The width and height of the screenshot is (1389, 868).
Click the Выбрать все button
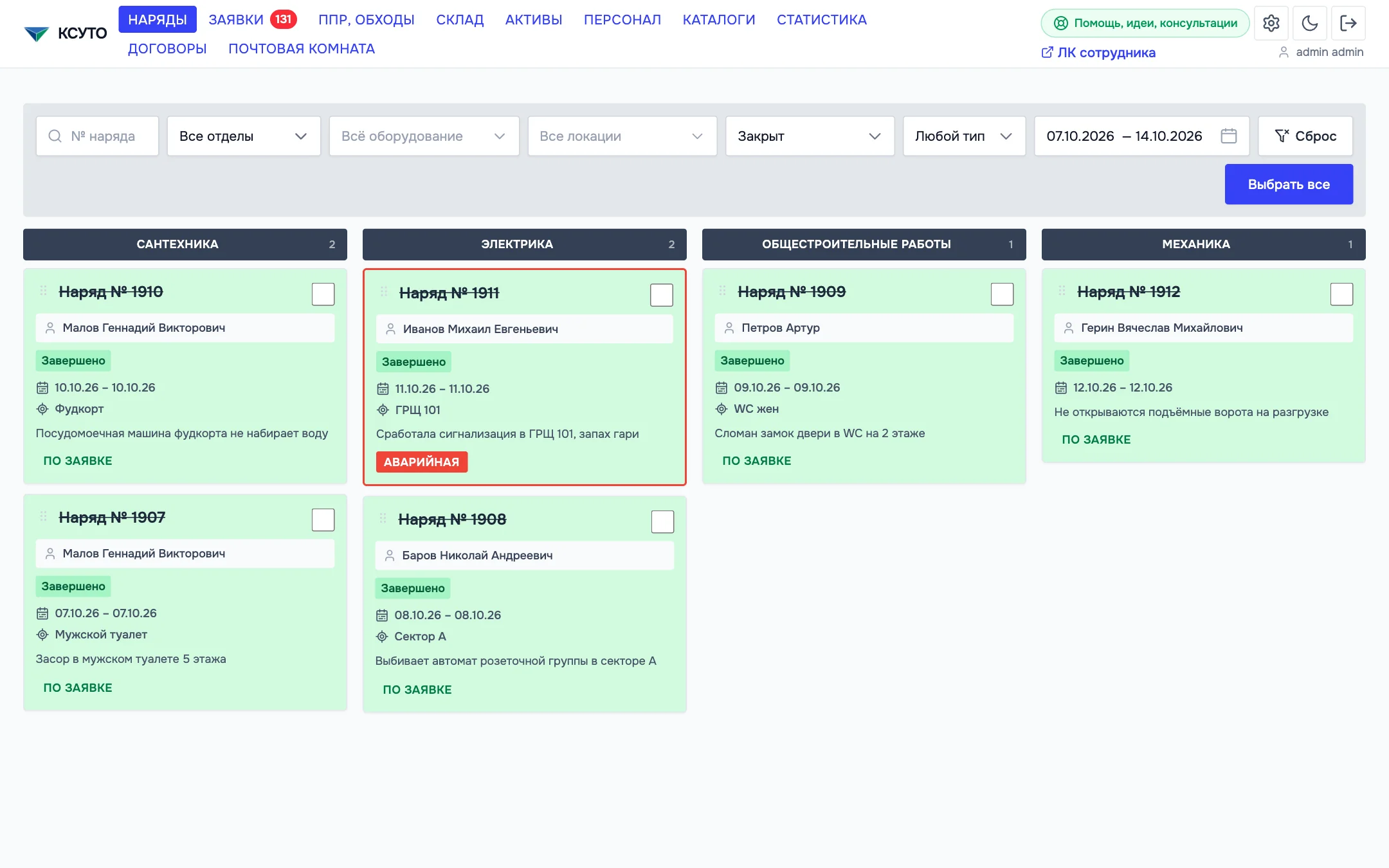(x=1289, y=184)
